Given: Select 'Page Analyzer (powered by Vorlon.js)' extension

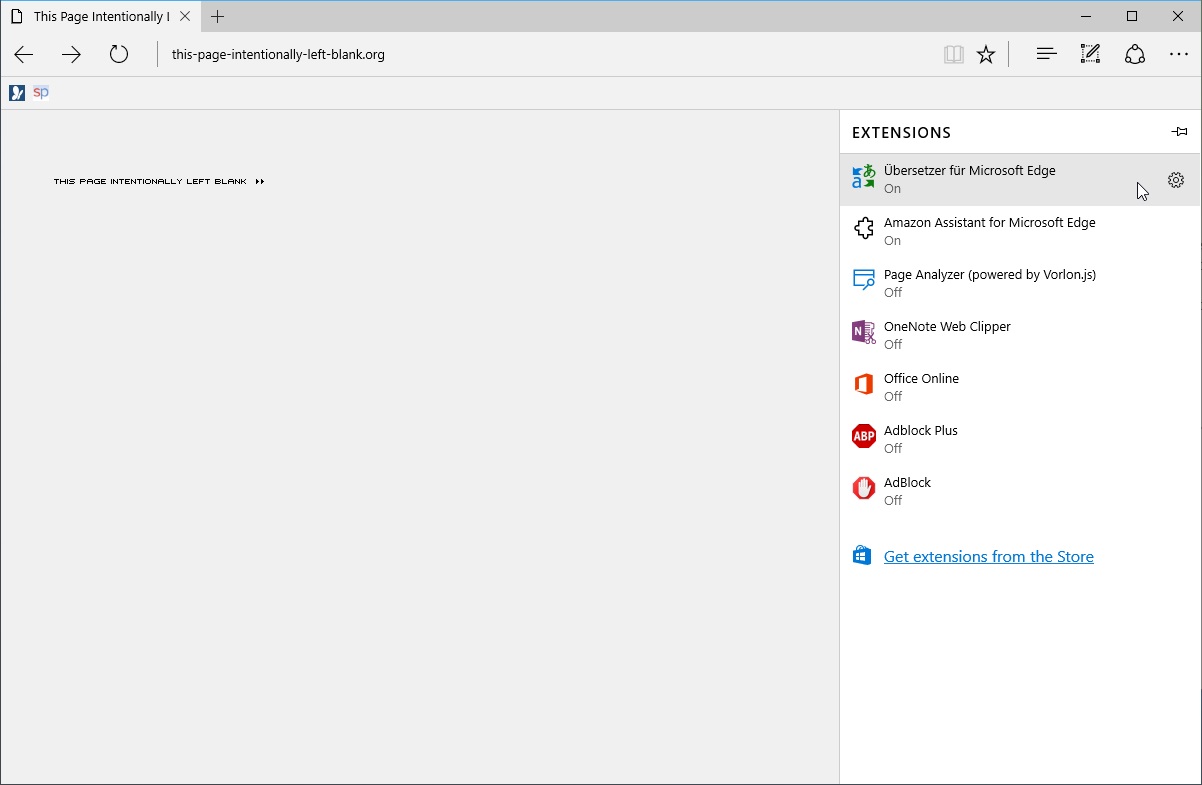Looking at the screenshot, I should click(x=1020, y=283).
